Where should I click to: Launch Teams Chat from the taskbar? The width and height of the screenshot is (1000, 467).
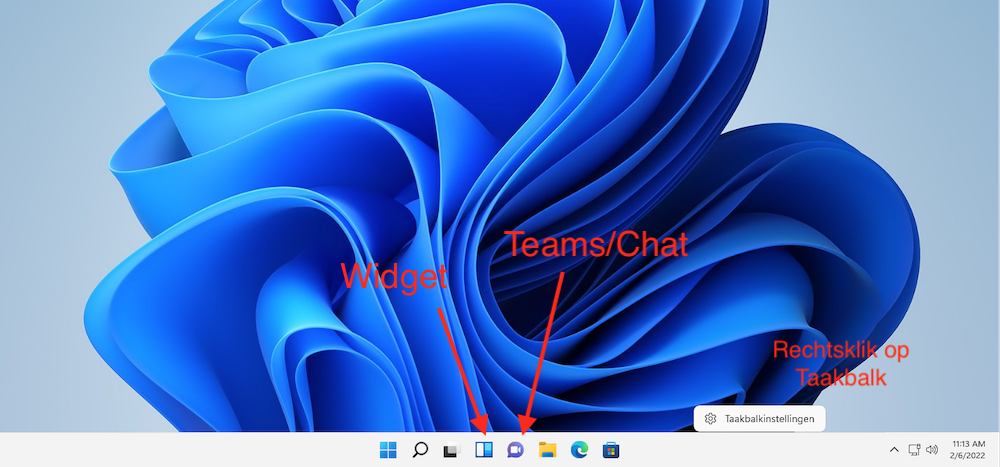pos(515,450)
